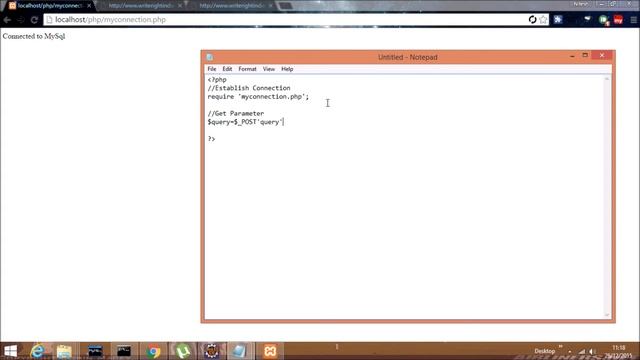Click the white flag extension icon

point(587,19)
